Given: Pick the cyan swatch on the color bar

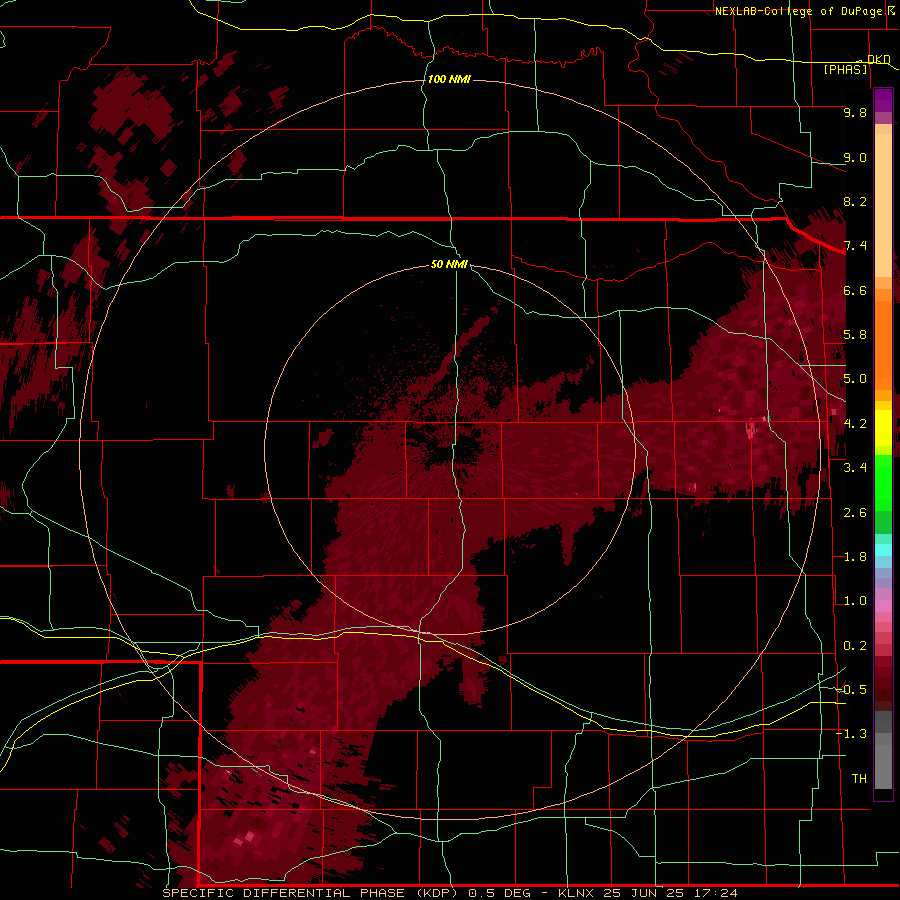Looking at the screenshot, I should coord(883,550).
